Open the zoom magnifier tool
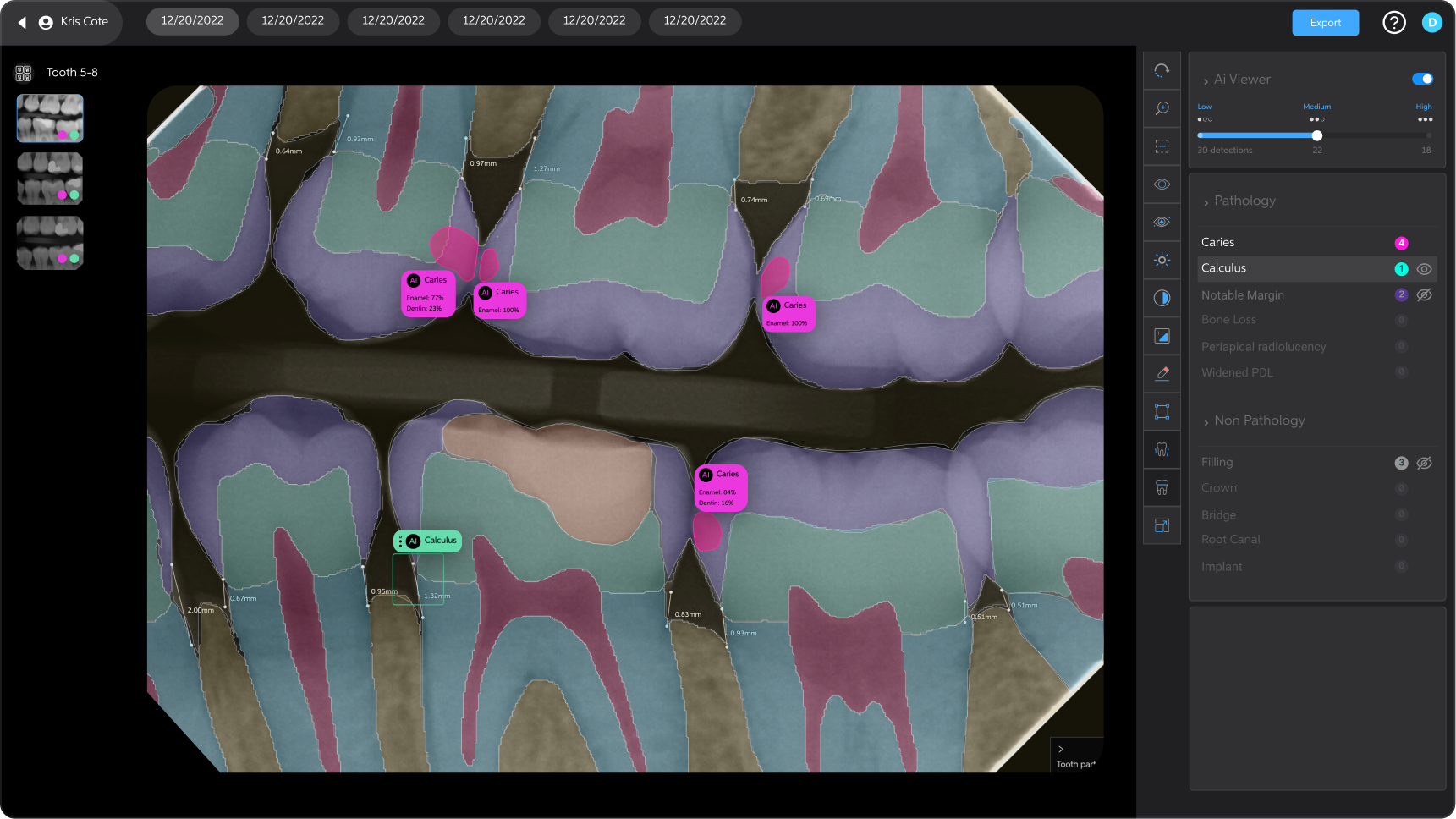 (1162, 108)
